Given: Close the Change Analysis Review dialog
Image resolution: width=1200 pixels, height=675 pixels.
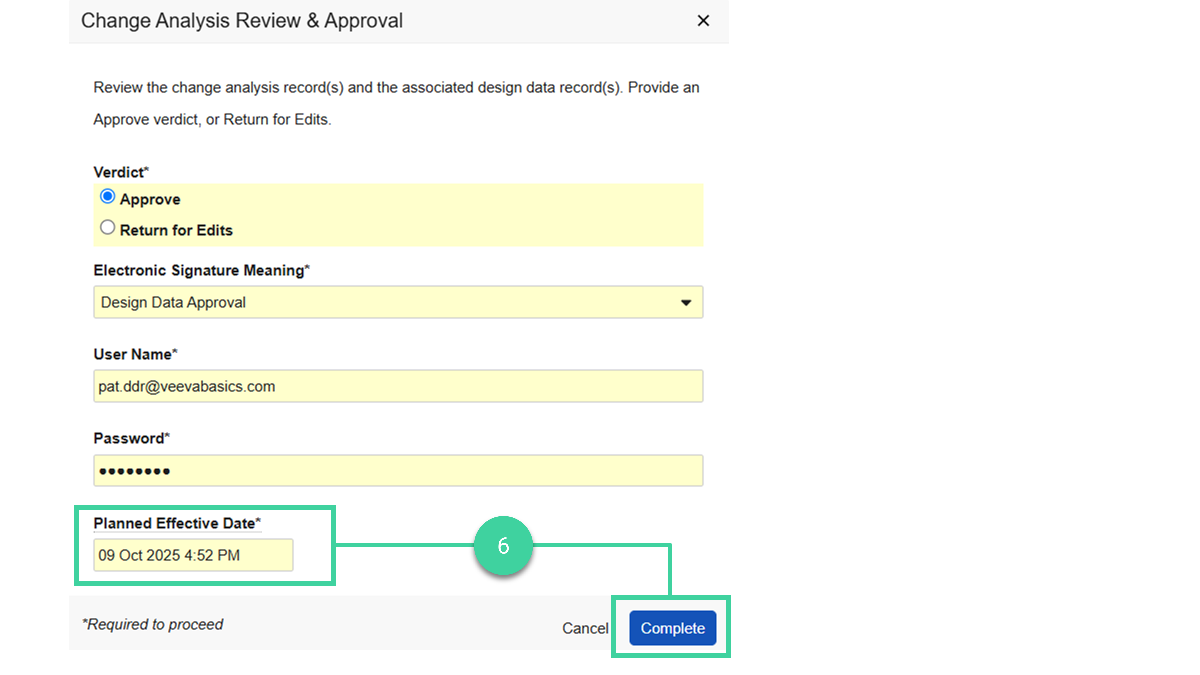Looking at the screenshot, I should [703, 20].
